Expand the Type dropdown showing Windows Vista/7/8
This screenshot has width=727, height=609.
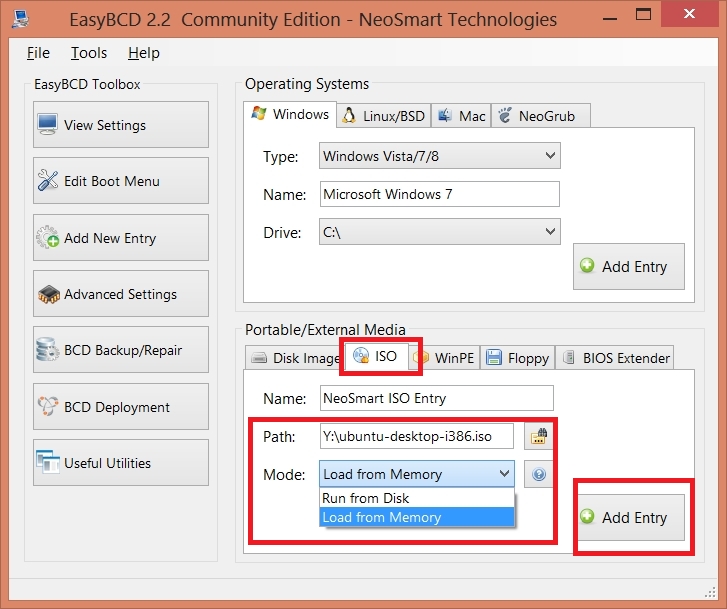(x=440, y=156)
